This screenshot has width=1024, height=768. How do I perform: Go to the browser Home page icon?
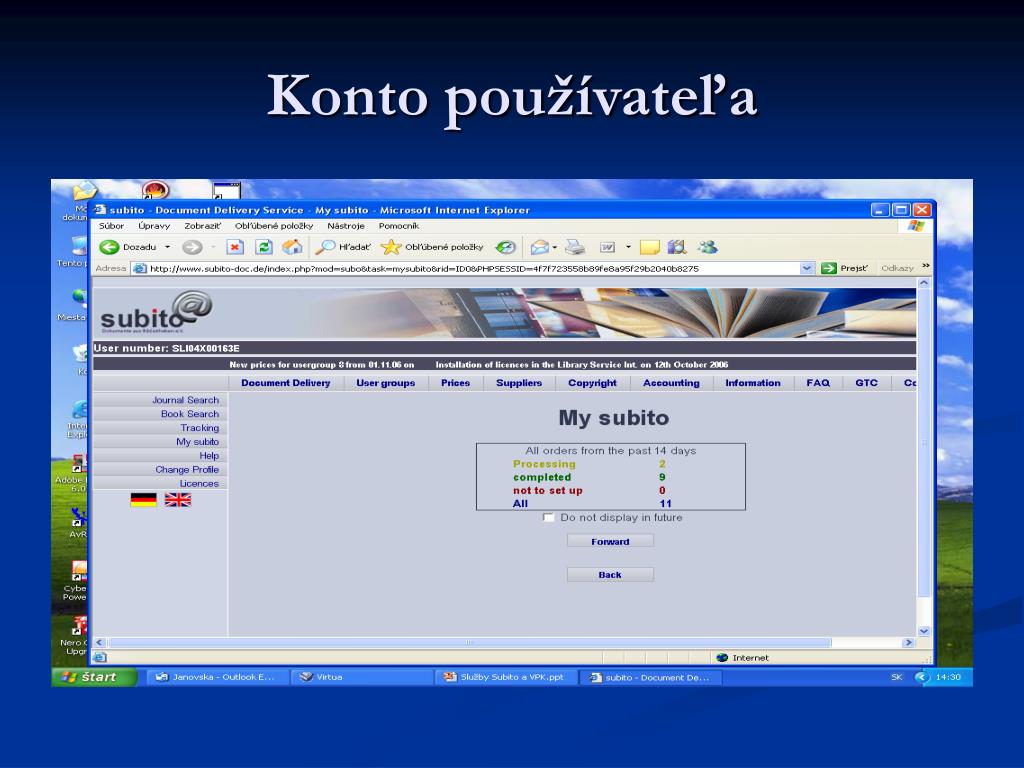click(x=292, y=247)
